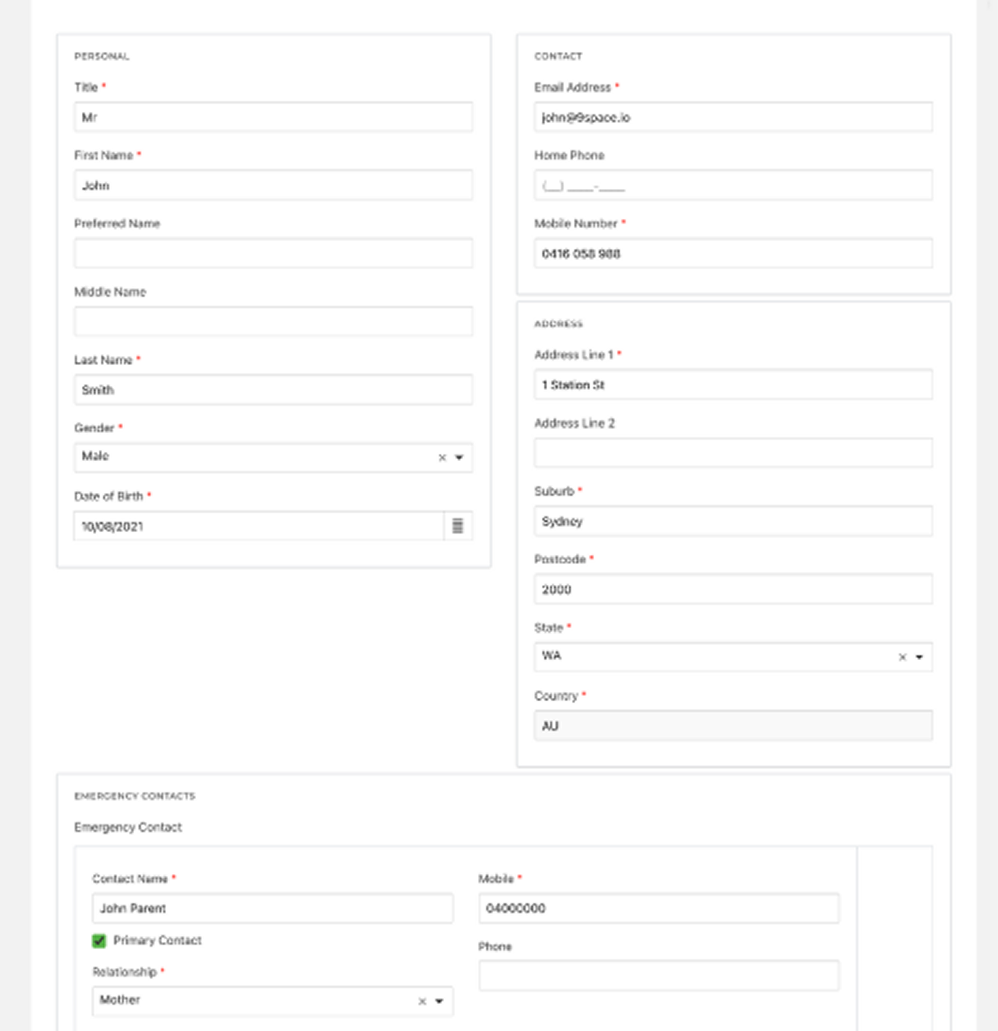The height and width of the screenshot is (1031, 998).
Task: Toggle the Primary Contact checkbox
Action: click(x=99, y=941)
